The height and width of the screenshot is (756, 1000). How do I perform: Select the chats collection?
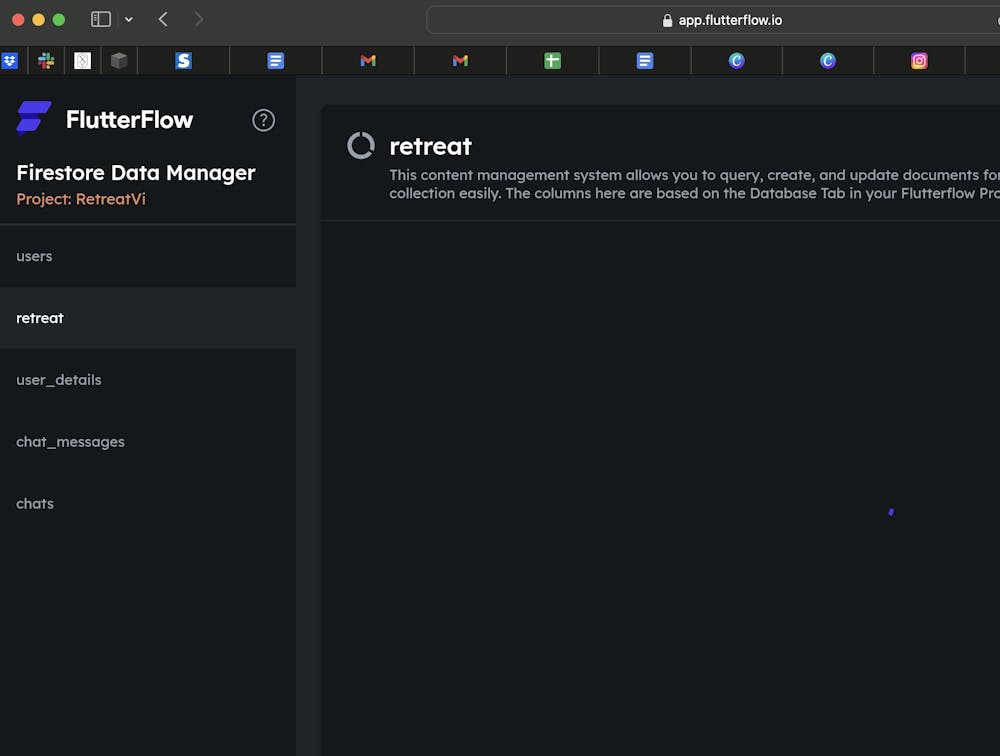pyautogui.click(x=148, y=504)
